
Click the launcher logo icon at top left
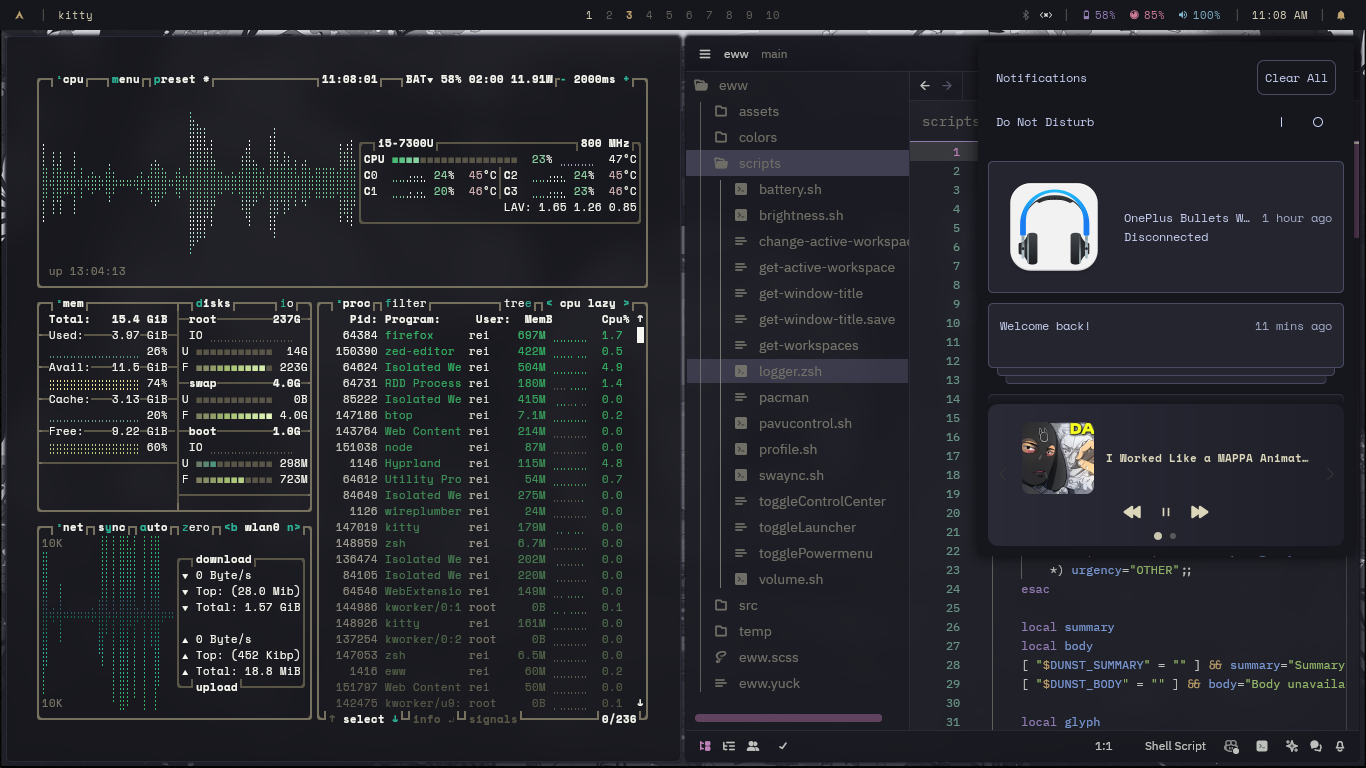point(20,15)
